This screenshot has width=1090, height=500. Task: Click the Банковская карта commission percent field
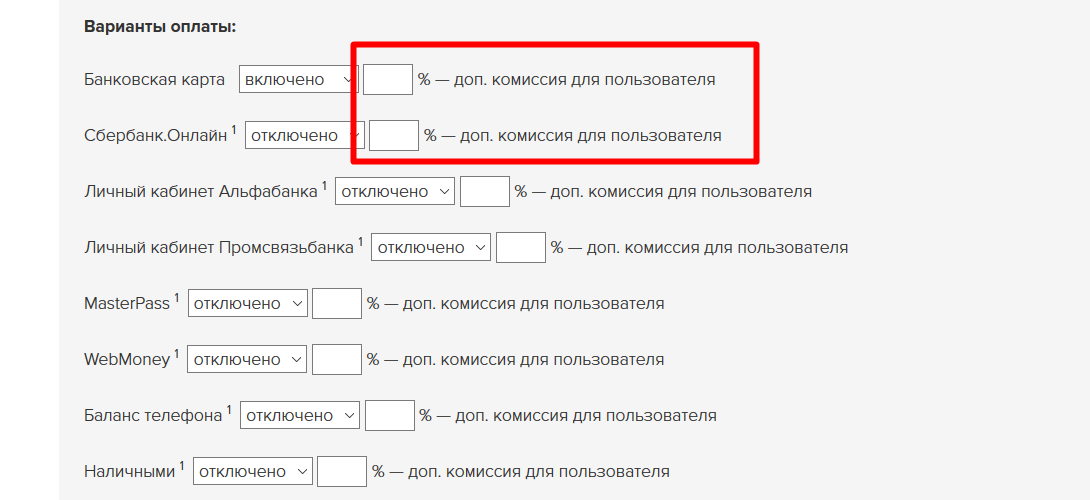(388, 79)
